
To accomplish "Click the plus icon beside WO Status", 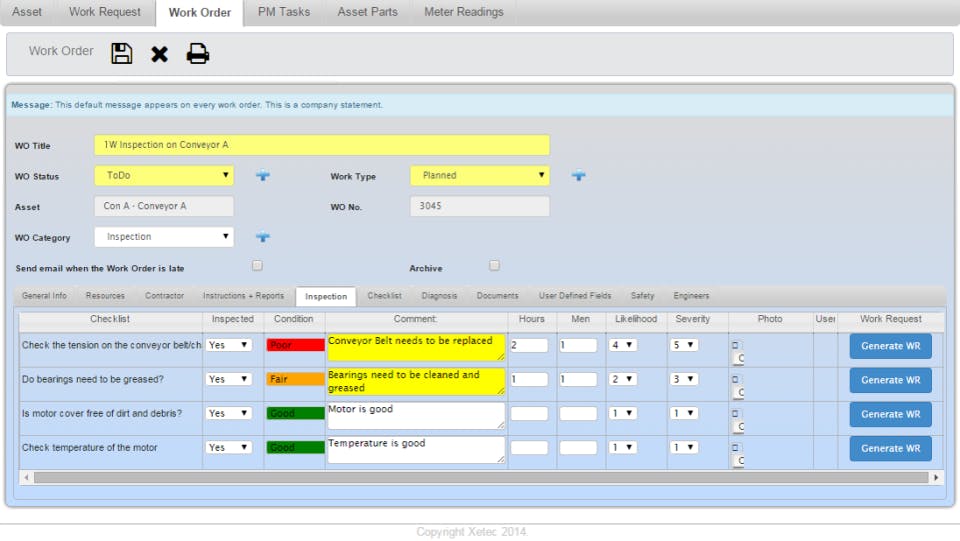I will click(x=262, y=176).
